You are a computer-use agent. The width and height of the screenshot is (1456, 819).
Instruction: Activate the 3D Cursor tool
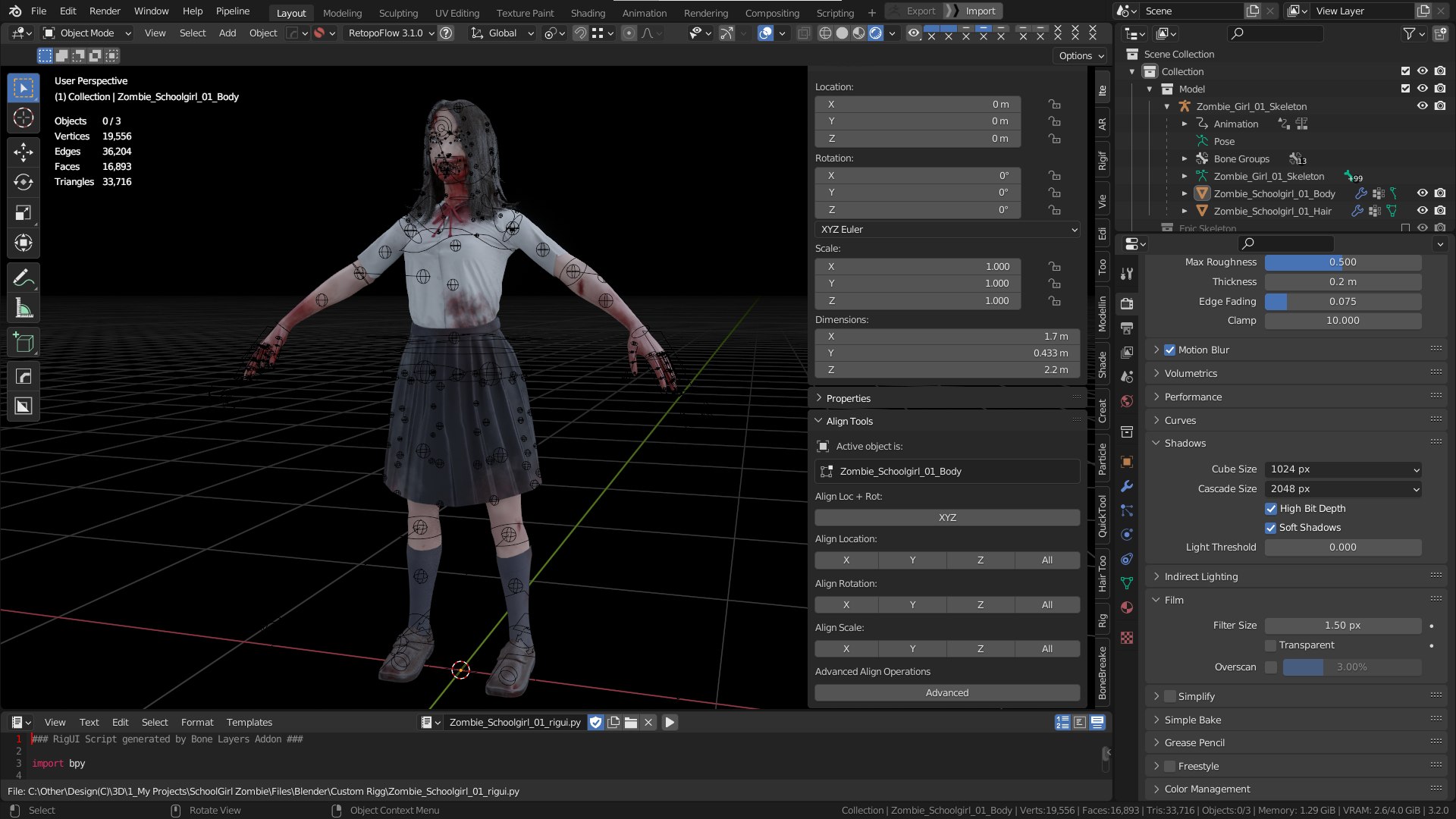(24, 118)
